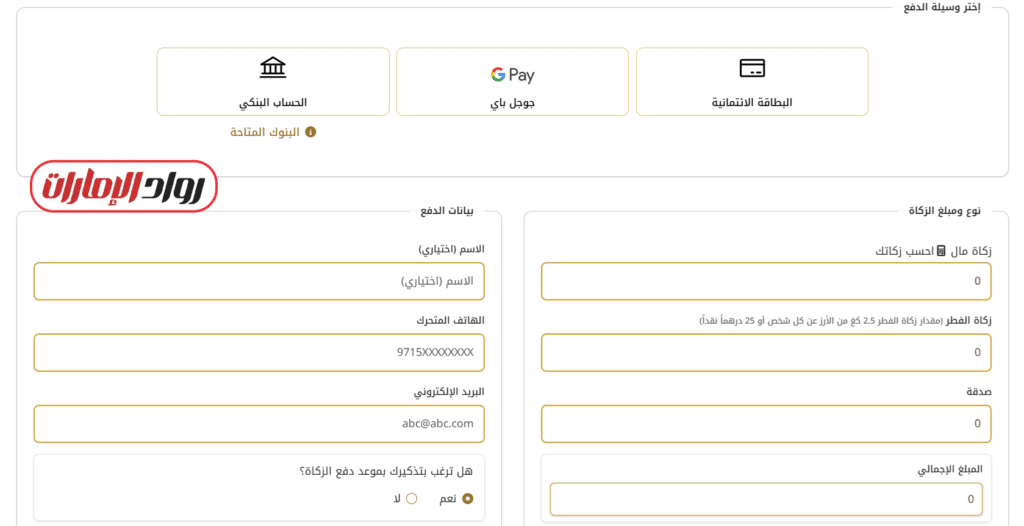This screenshot has width=1024, height=526.
Task: Select the لا reminder radio button
Action: (x=411, y=498)
